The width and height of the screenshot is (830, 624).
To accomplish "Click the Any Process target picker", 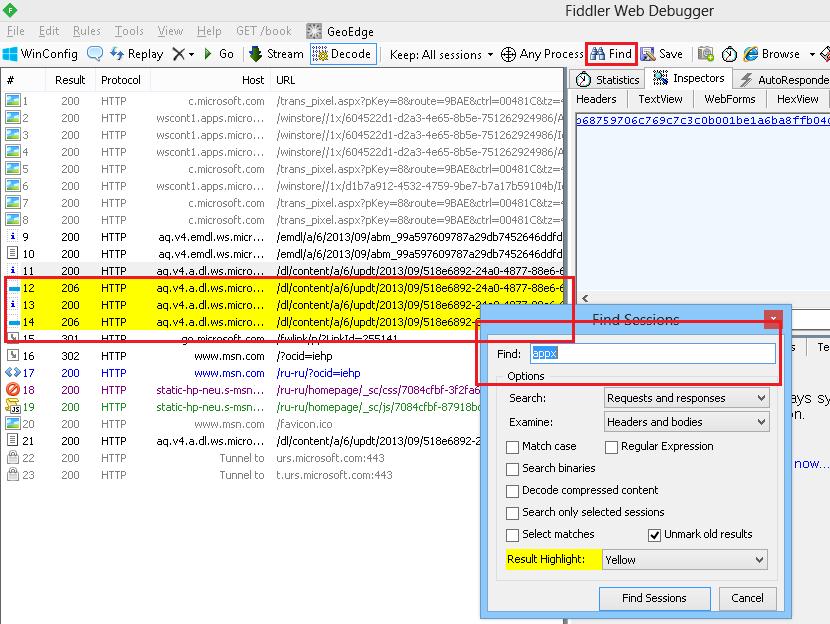I will pyautogui.click(x=542, y=54).
